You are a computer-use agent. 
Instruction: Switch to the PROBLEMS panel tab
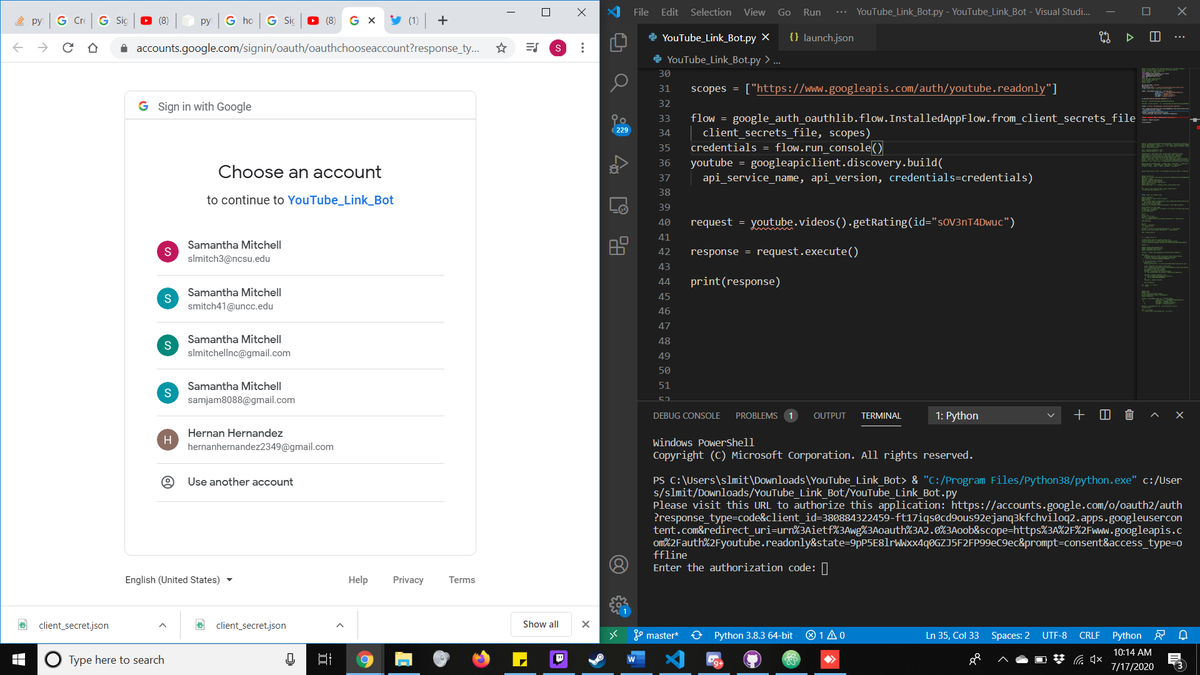point(766,415)
